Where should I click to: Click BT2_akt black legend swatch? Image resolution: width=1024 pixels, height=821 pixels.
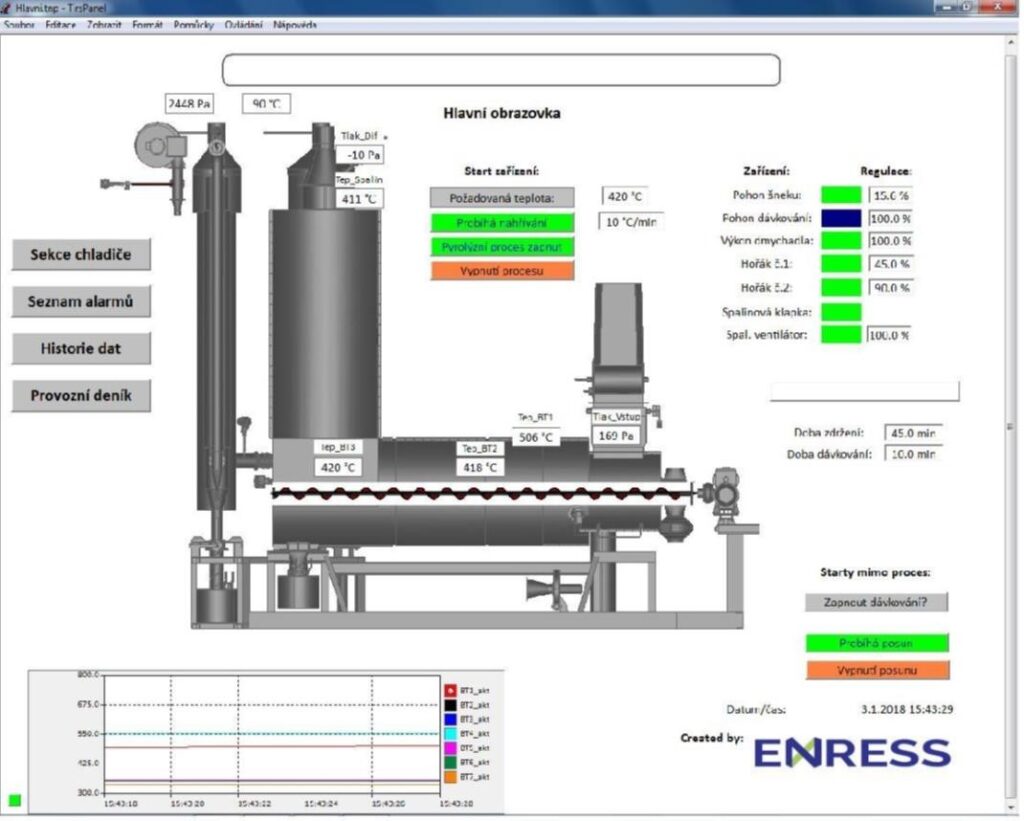450,705
